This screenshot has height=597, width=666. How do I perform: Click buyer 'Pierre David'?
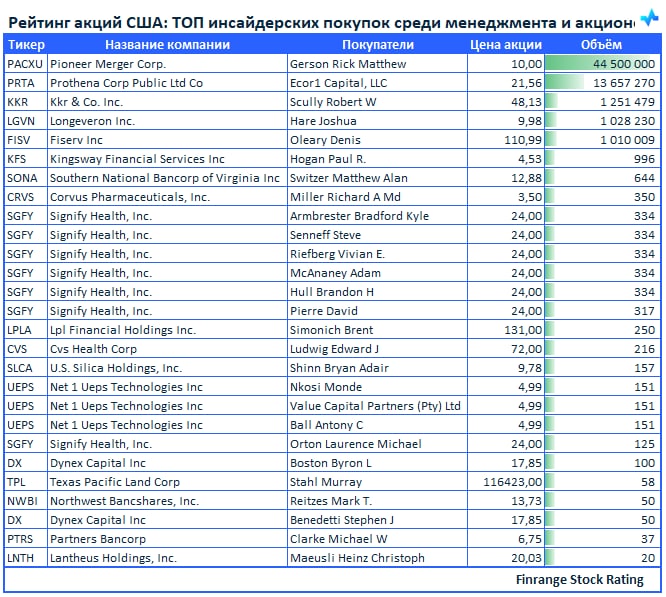pyautogui.click(x=323, y=311)
